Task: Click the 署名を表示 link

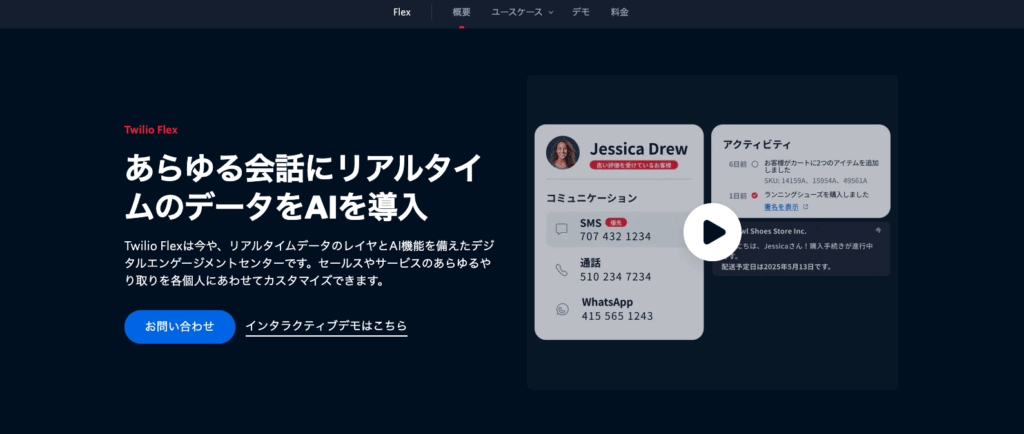Action: [x=781, y=207]
